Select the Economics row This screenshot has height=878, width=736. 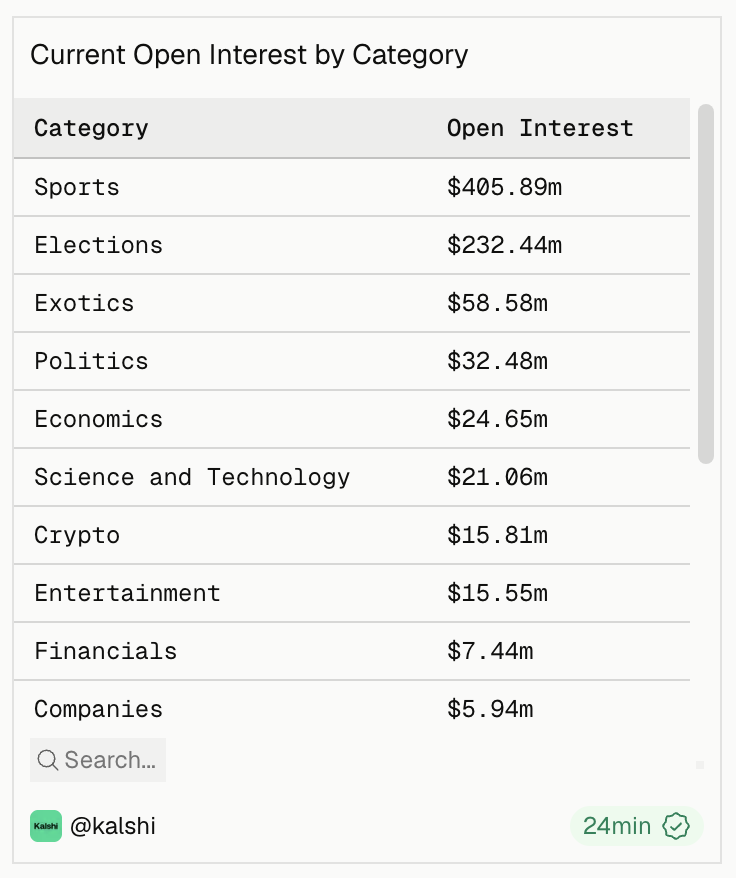tap(352, 419)
